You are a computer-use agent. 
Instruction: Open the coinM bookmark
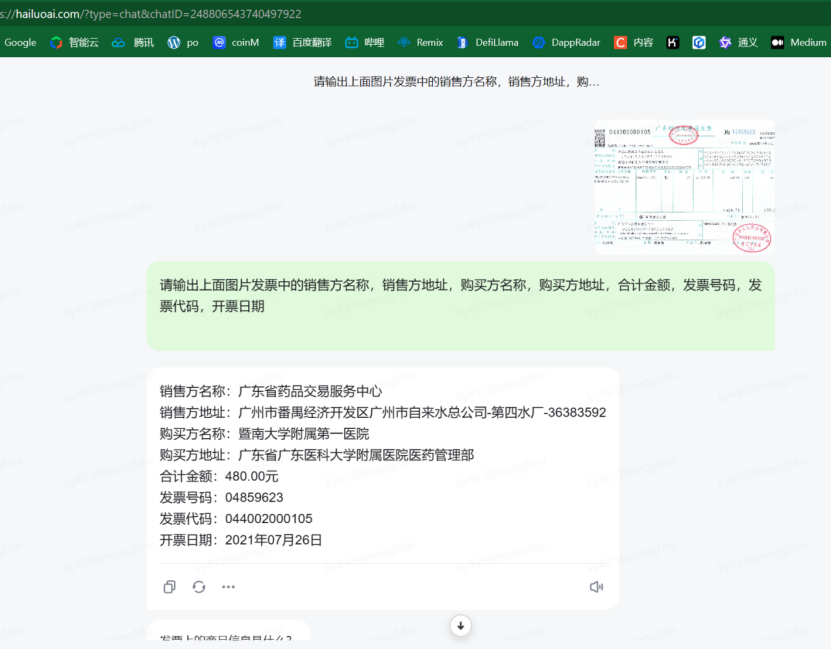coord(236,42)
